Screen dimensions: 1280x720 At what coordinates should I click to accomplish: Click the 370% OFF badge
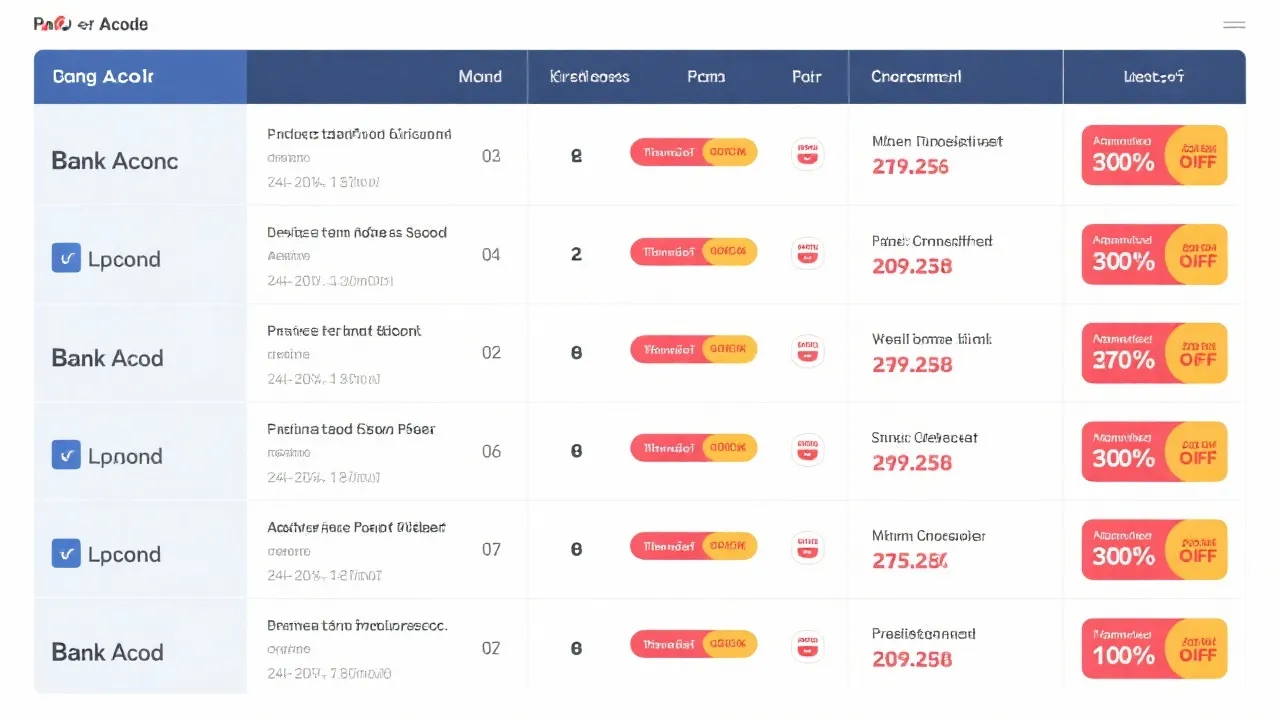1154,353
